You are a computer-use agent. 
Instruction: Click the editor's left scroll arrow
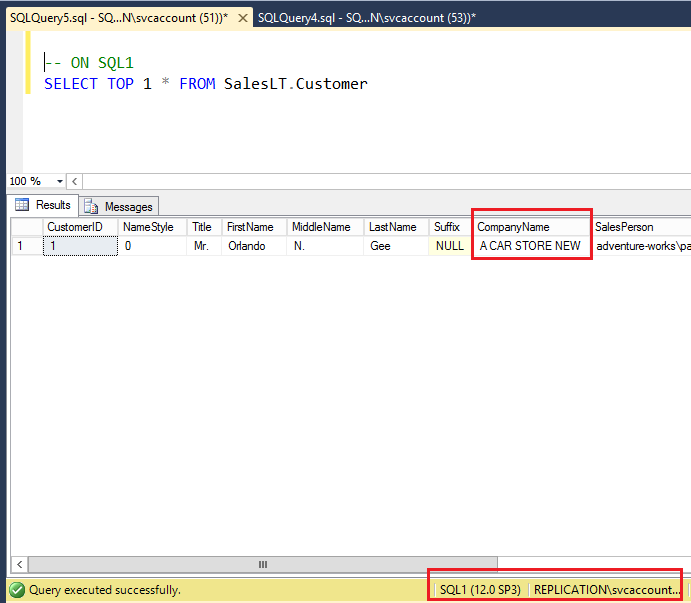coord(76,181)
